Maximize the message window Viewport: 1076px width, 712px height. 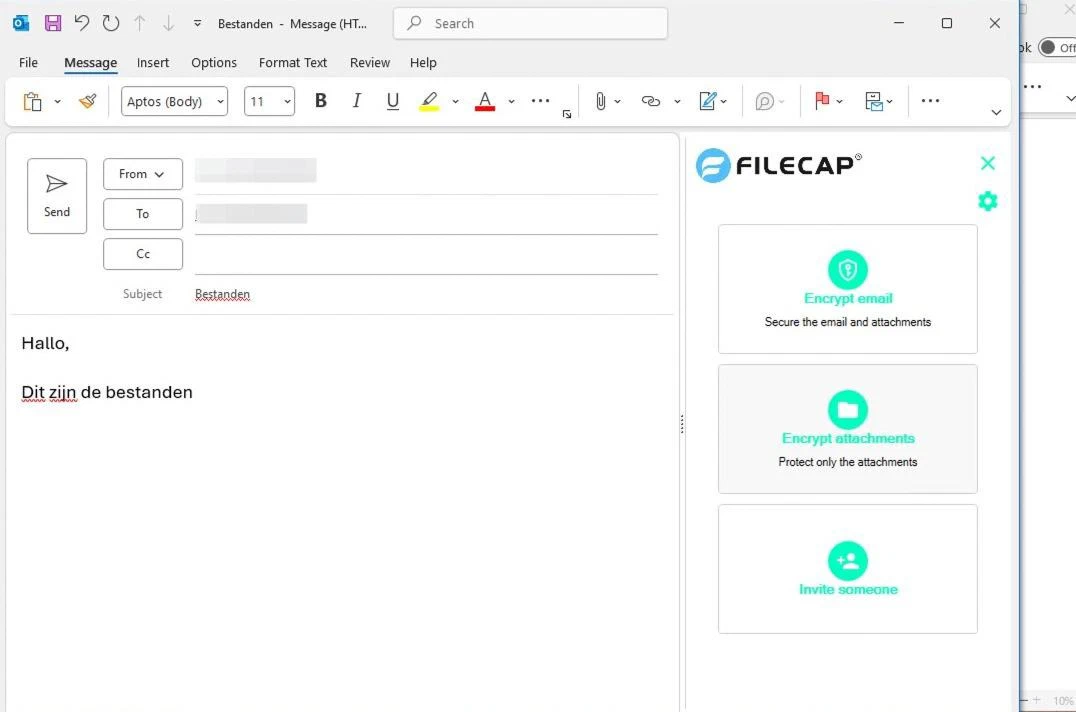coord(947,23)
